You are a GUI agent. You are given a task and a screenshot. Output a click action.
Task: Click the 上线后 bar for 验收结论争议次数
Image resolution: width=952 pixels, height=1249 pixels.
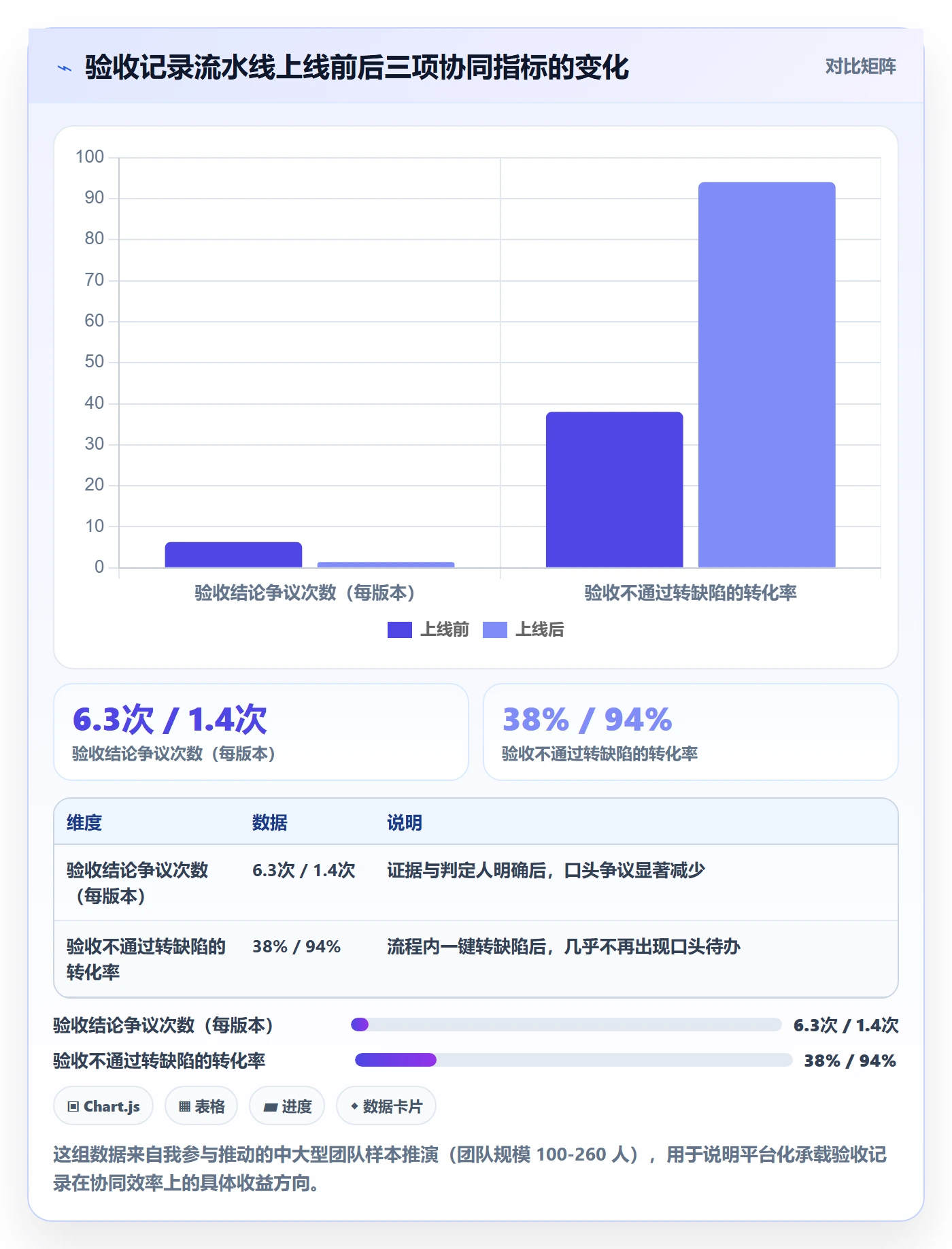[x=386, y=565]
